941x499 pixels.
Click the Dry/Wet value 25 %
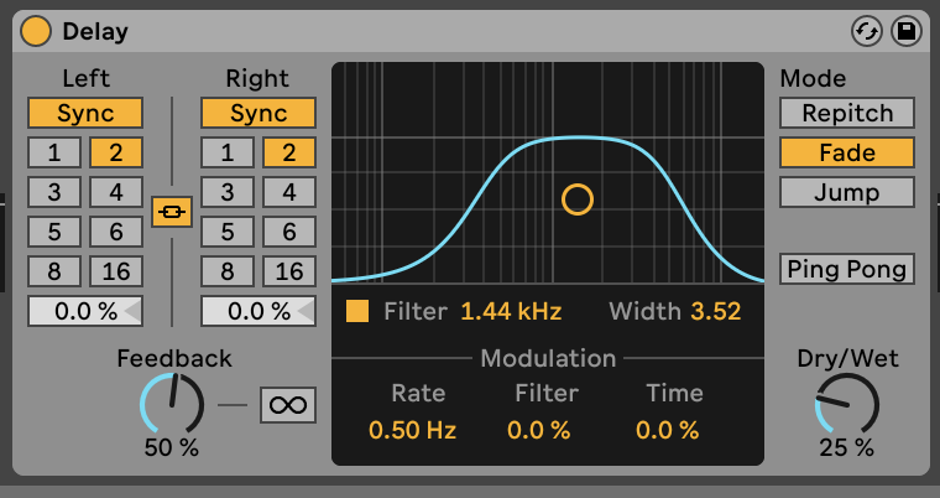pos(847,447)
